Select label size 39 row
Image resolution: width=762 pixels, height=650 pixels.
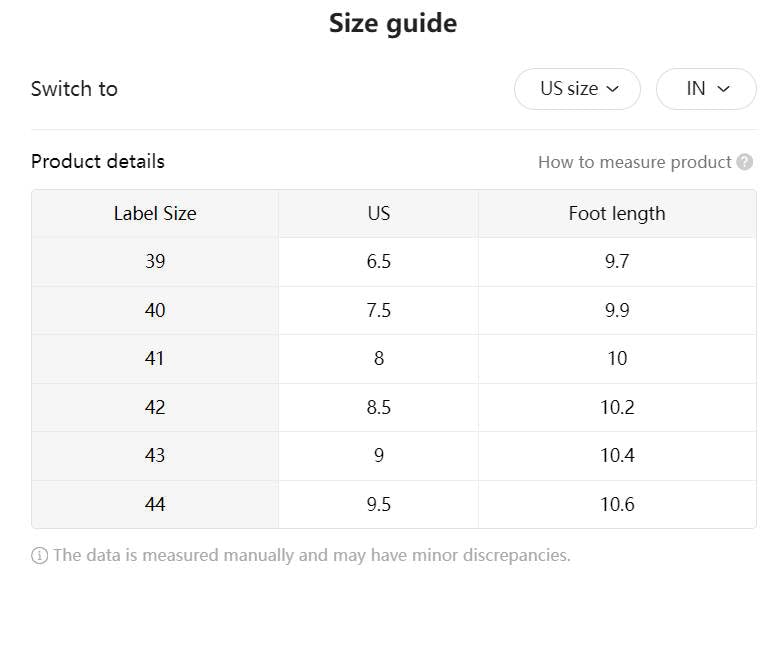155,262
